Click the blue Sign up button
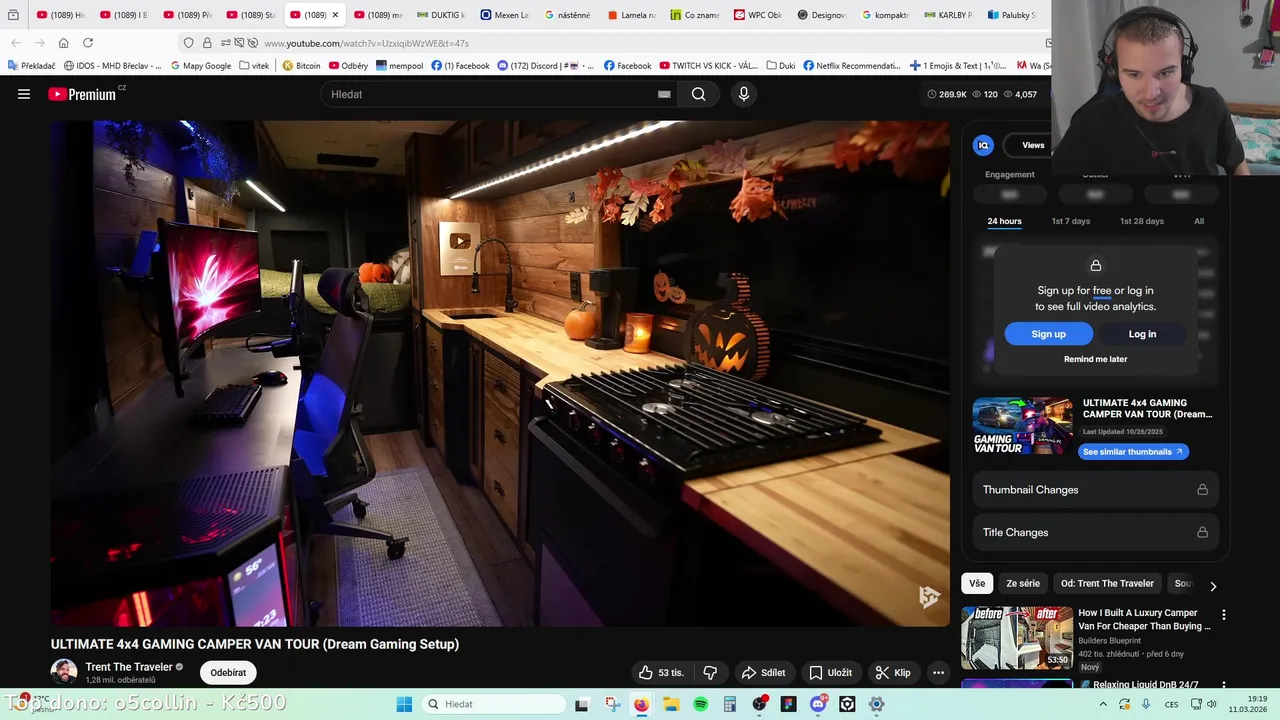This screenshot has height=720, width=1280. [1048, 334]
